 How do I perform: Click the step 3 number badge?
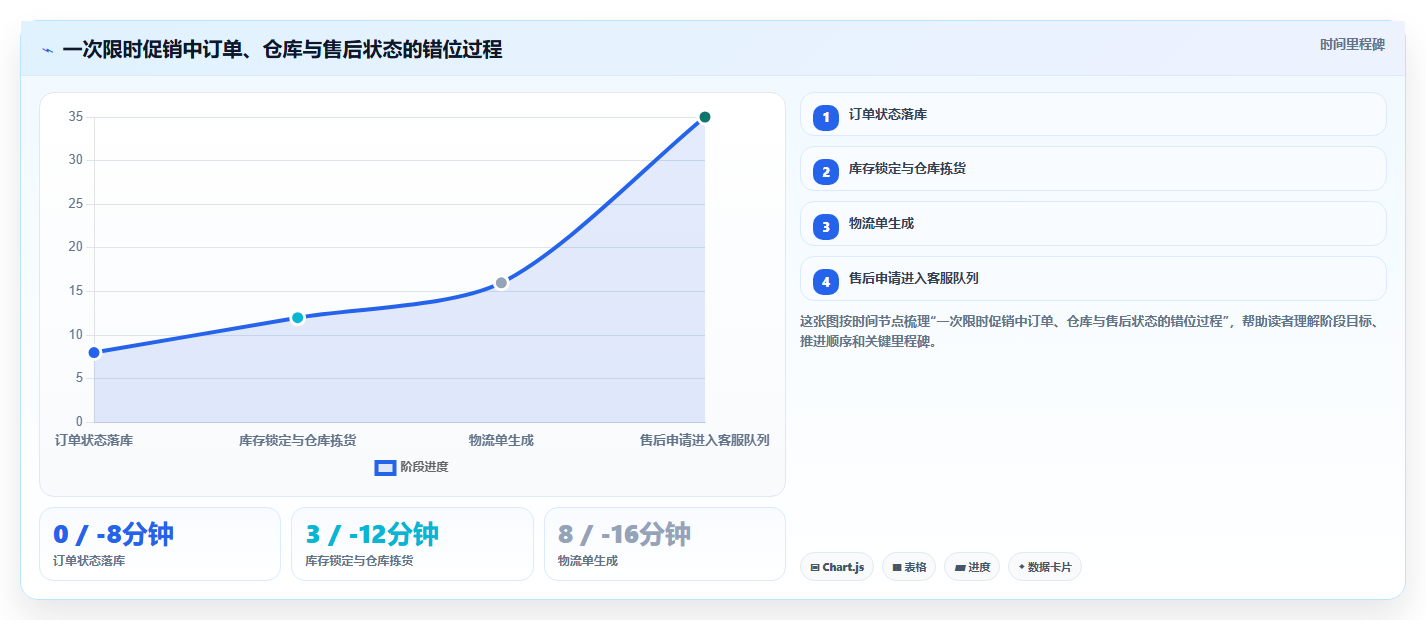click(x=826, y=227)
